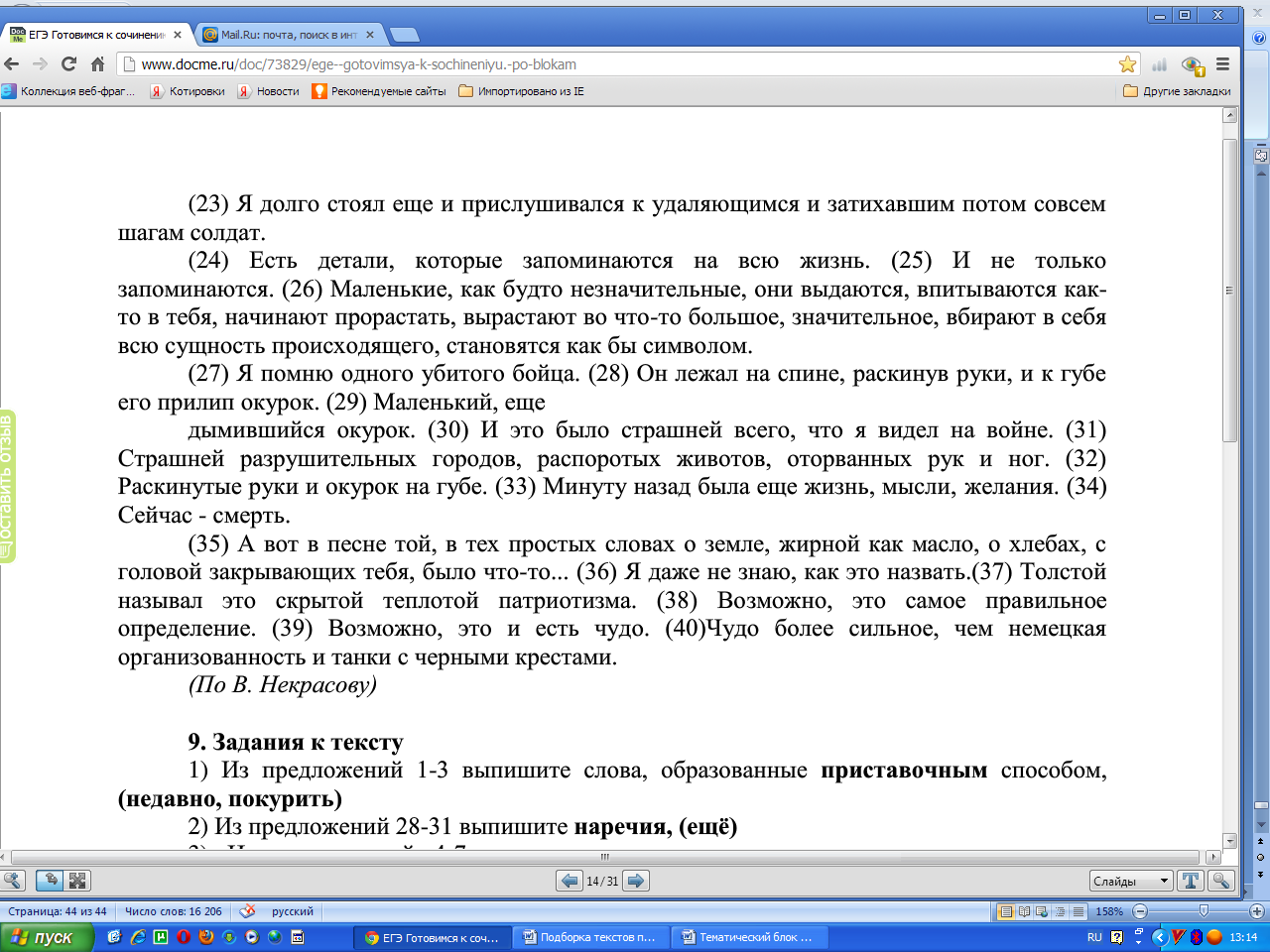Open the Новости bookmark
1270x952 pixels.
(x=268, y=91)
